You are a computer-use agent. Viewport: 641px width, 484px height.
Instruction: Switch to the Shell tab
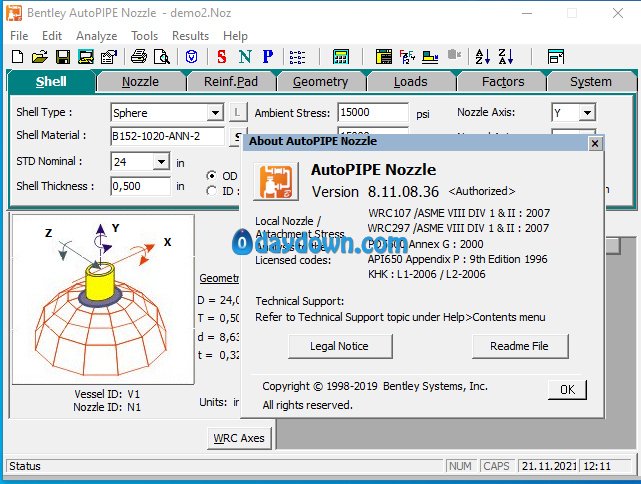(51, 82)
